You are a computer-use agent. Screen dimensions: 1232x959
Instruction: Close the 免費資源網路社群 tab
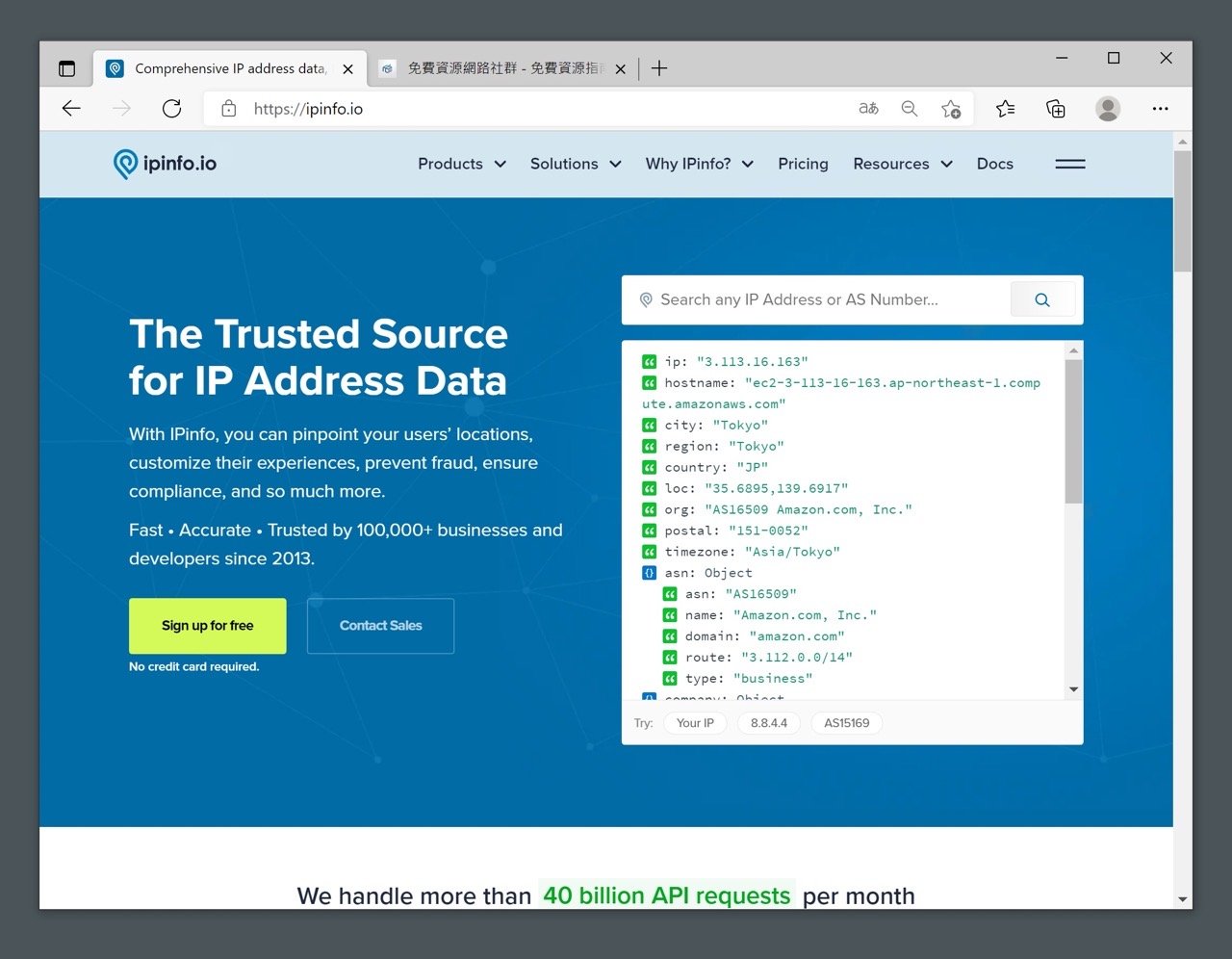pyautogui.click(x=621, y=69)
